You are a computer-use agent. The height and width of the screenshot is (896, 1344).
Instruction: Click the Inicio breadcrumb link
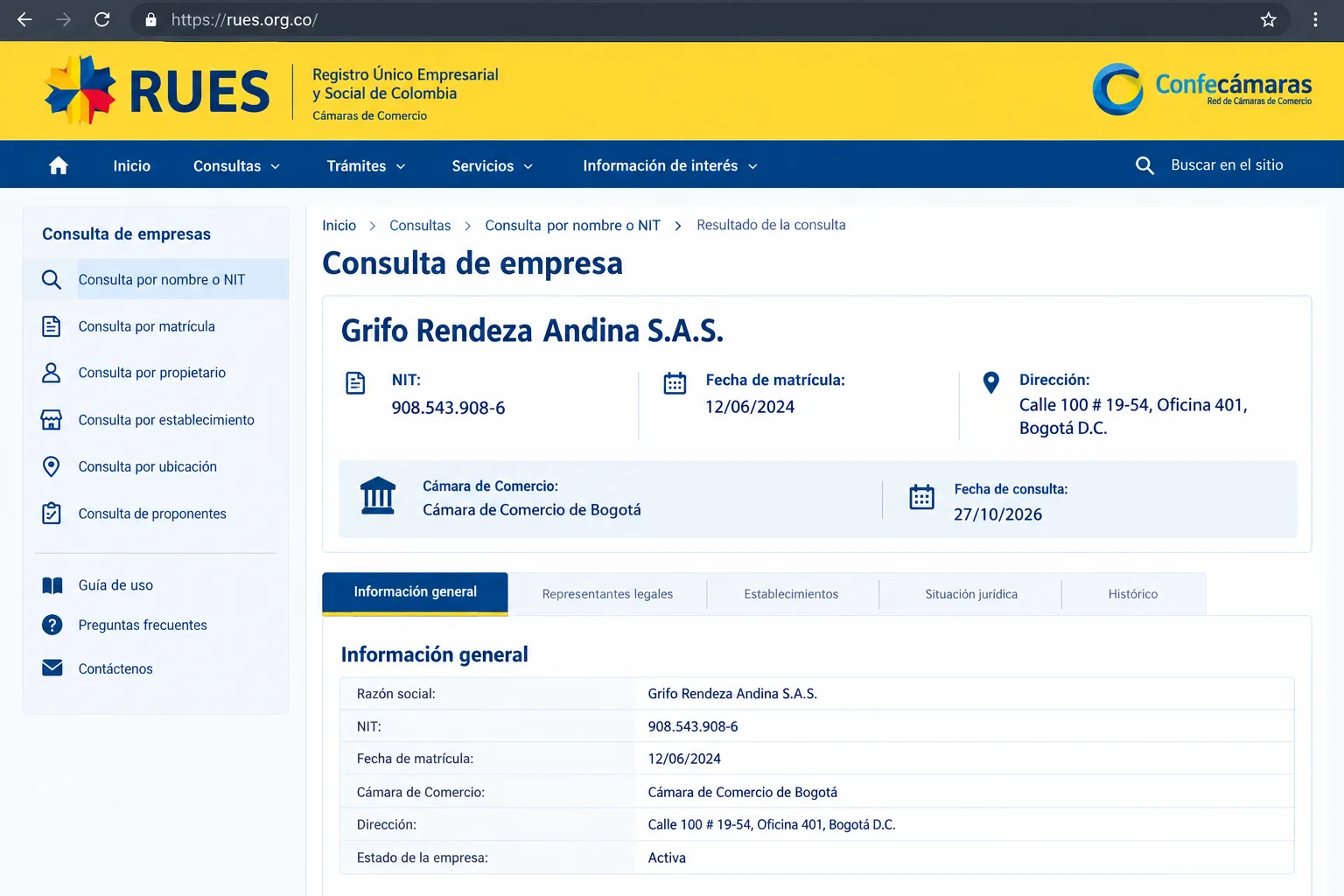point(339,226)
